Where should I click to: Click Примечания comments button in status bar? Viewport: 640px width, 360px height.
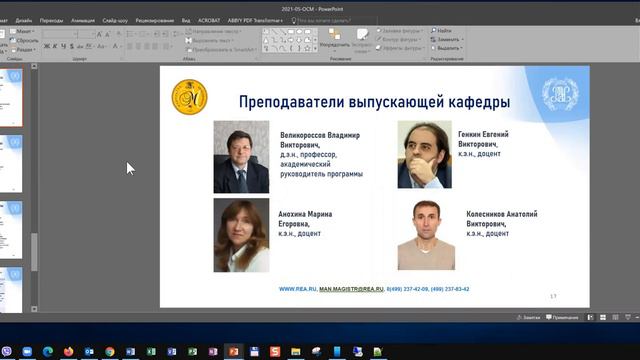(x=562, y=317)
